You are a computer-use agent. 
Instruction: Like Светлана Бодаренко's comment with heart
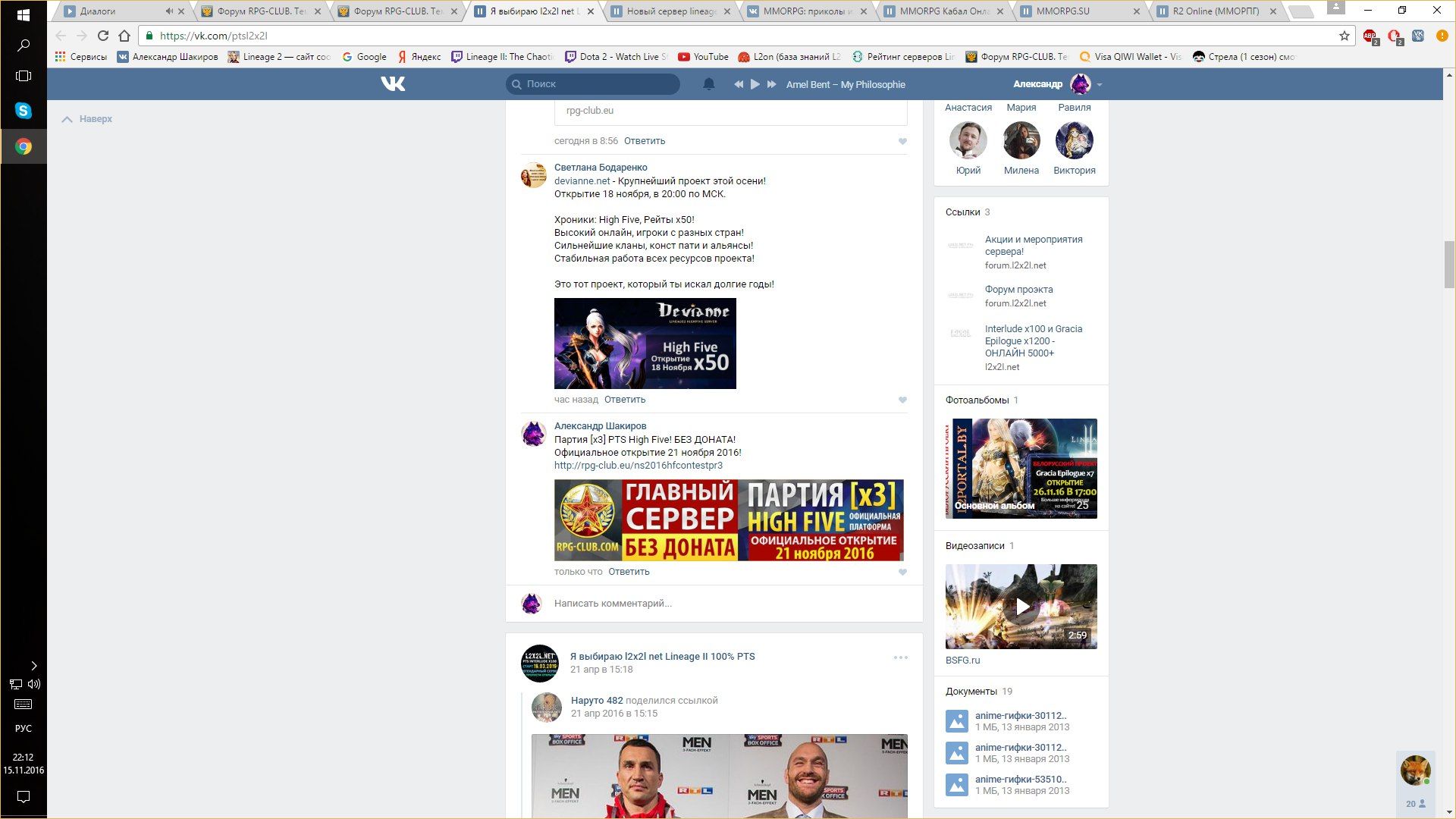902,400
